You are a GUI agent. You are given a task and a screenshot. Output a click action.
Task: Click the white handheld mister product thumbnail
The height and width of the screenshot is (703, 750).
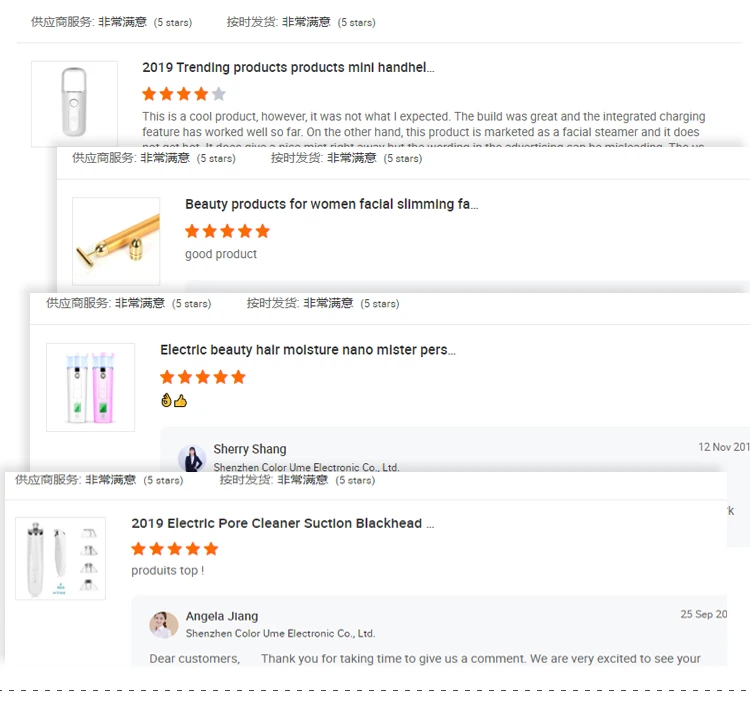click(x=74, y=103)
